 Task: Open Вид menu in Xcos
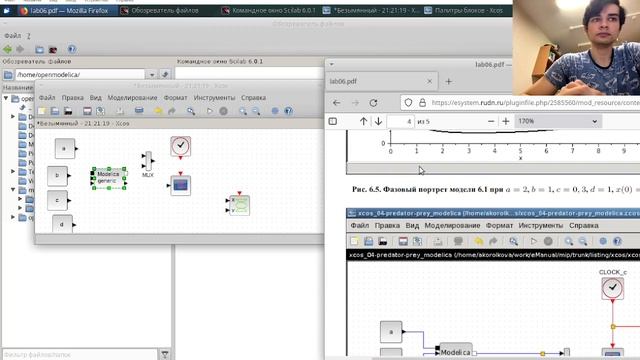96,98
